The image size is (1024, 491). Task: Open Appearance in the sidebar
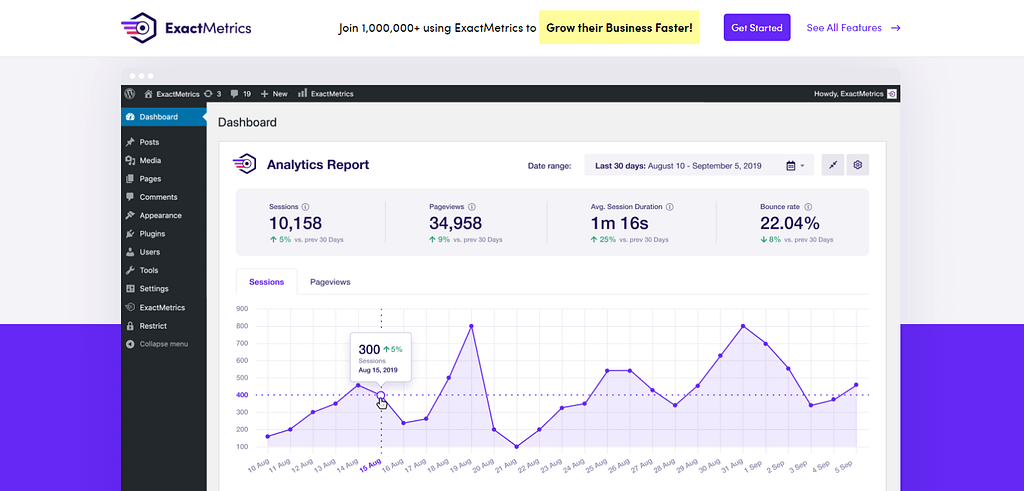click(x=163, y=215)
